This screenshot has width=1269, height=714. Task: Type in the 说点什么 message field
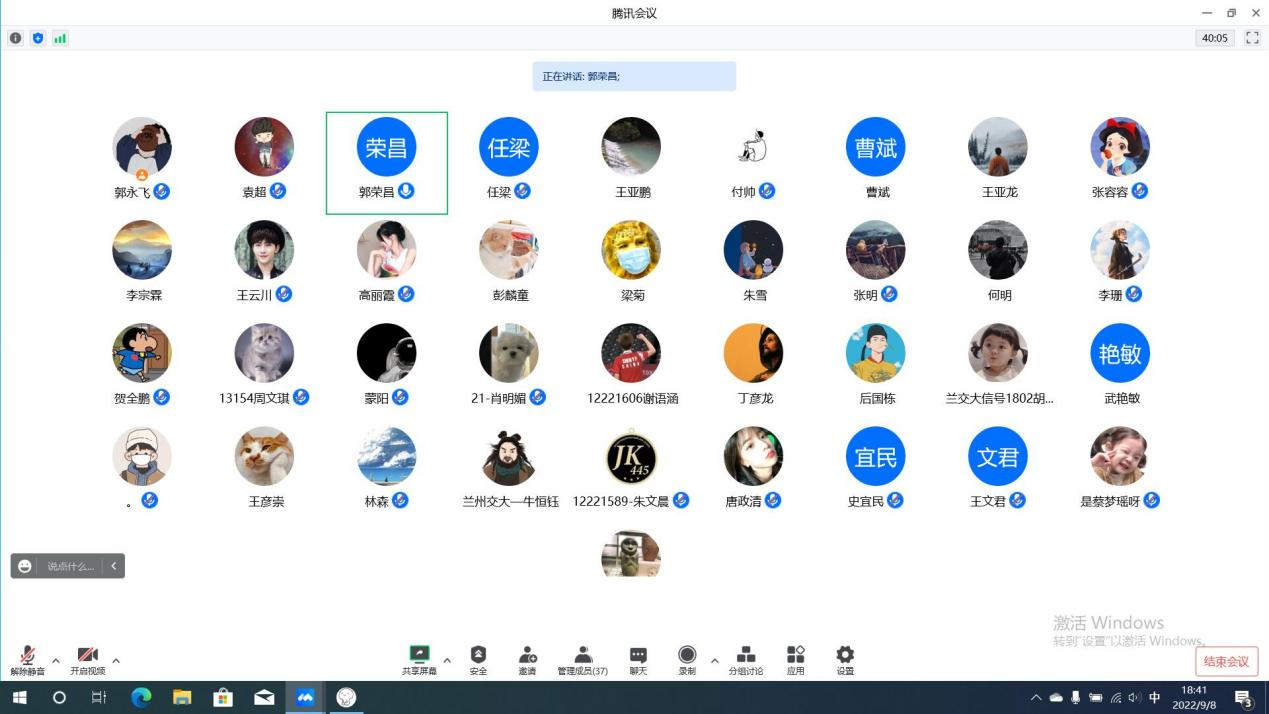click(x=70, y=566)
